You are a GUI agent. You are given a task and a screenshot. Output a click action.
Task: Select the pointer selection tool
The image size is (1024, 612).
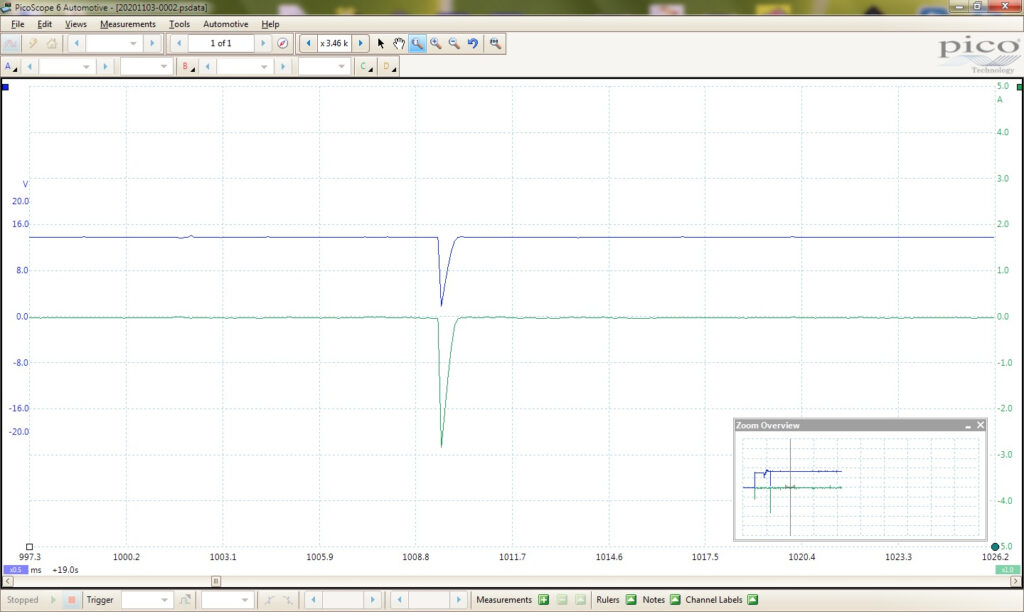click(381, 43)
